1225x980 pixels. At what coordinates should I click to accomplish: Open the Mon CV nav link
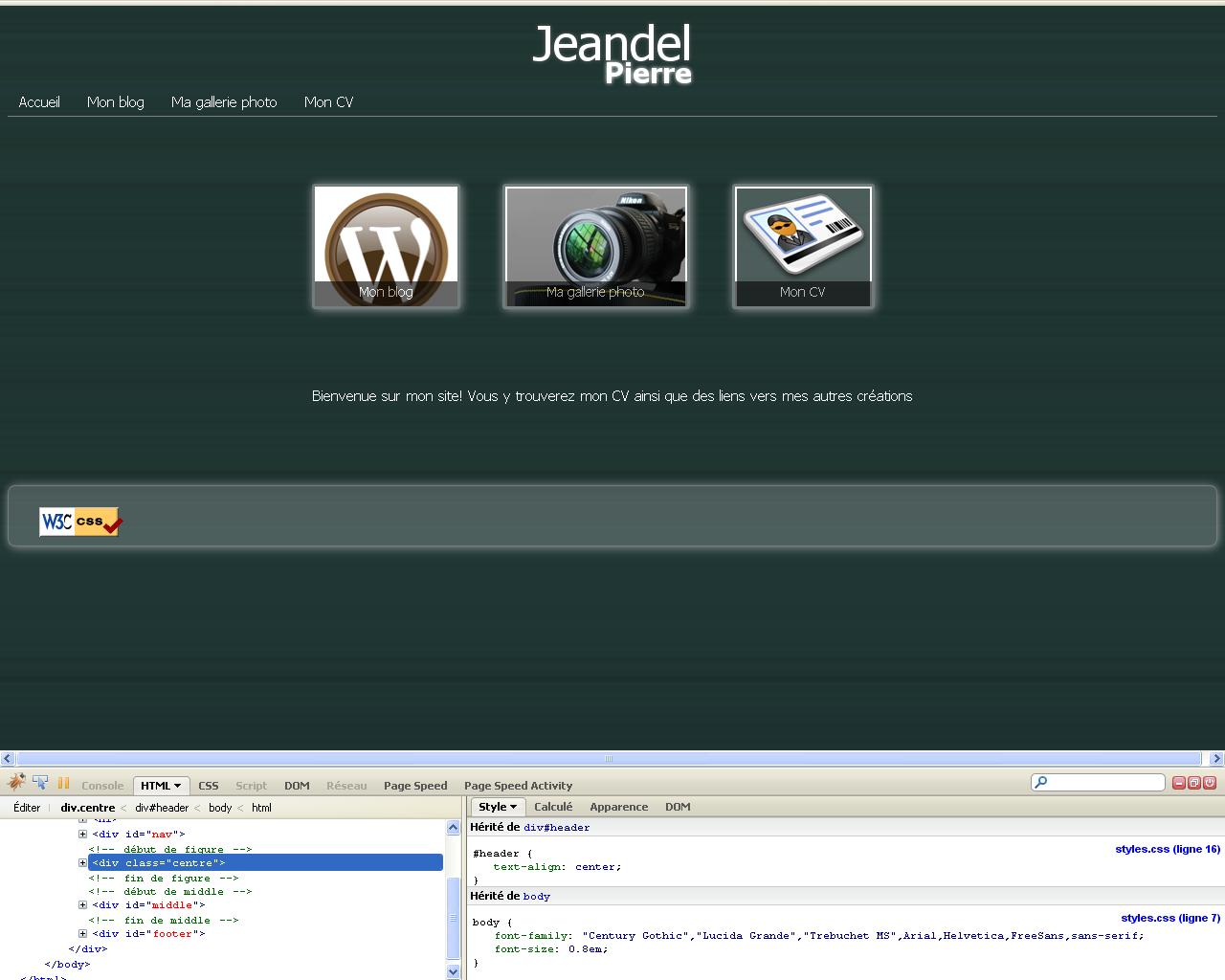[x=328, y=102]
